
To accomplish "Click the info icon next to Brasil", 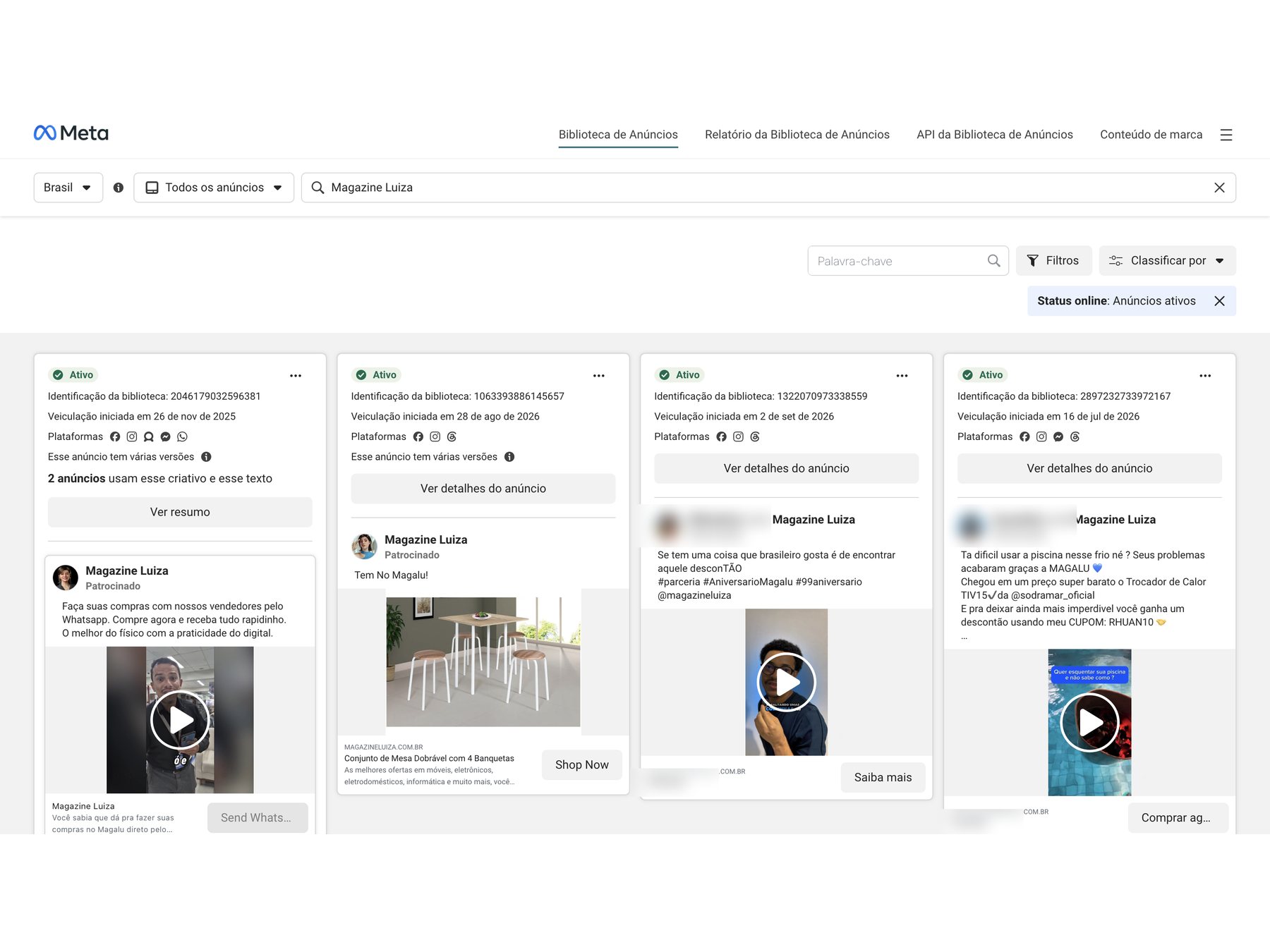I will (119, 188).
